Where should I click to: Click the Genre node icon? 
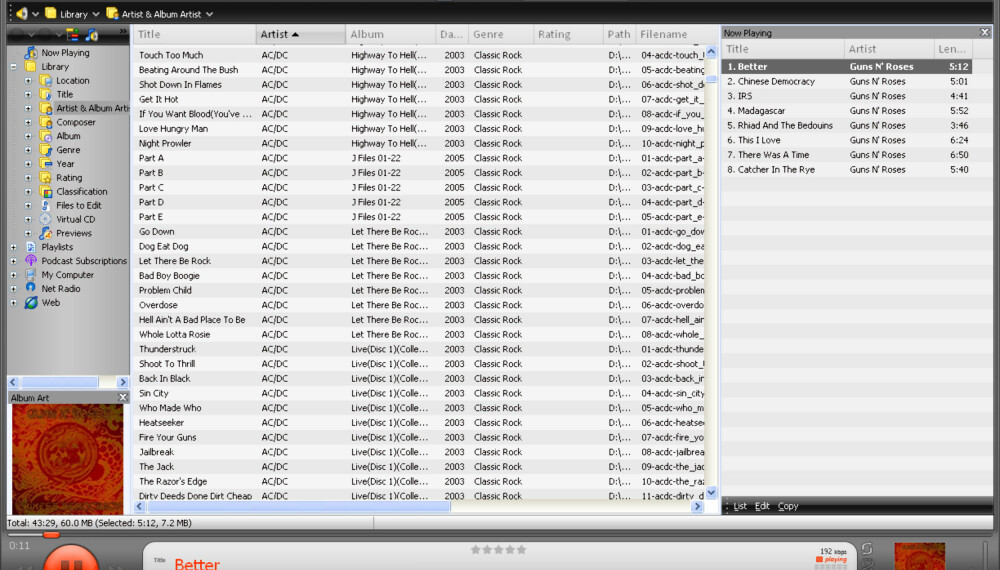[x=46, y=150]
